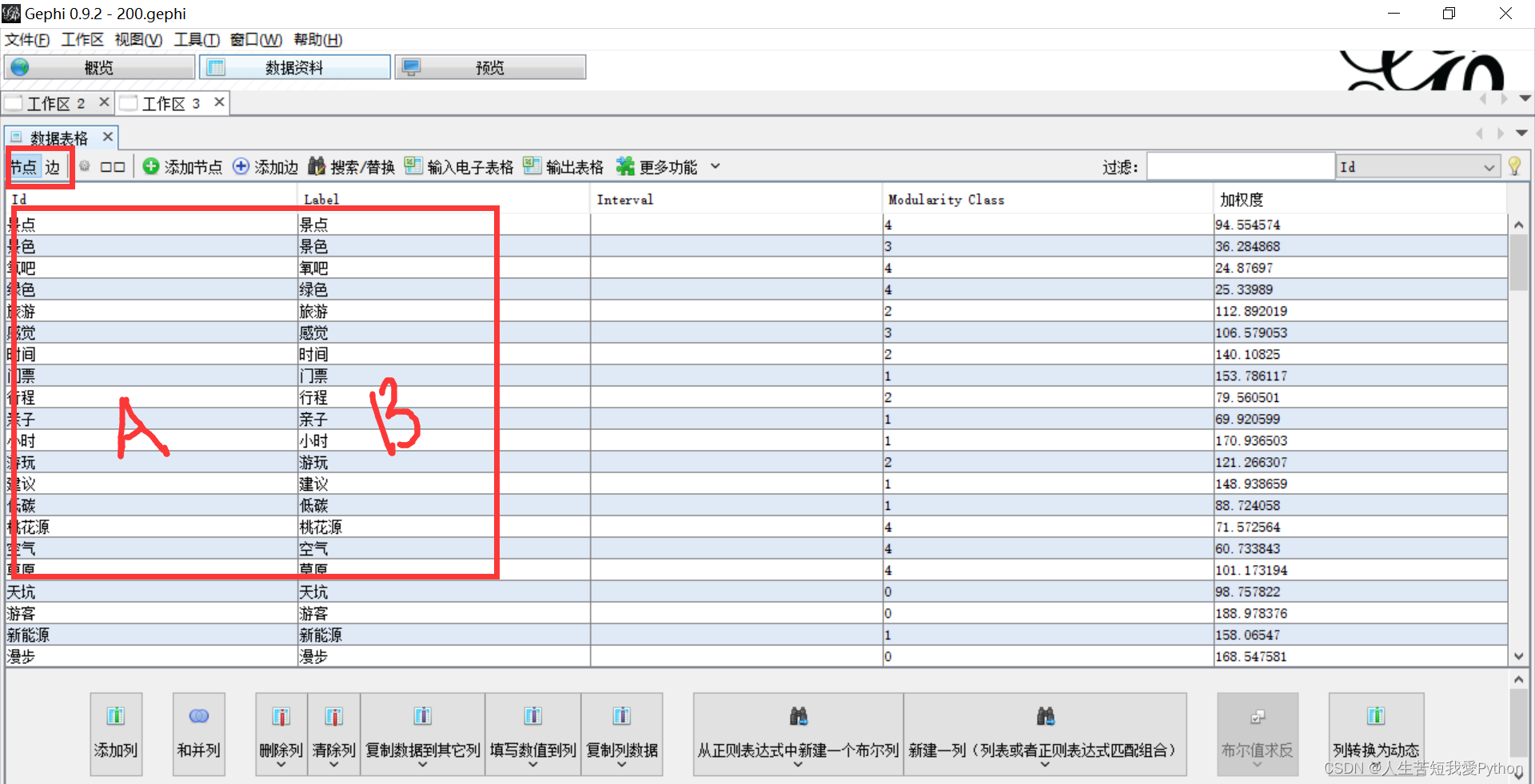Click weighted degree value 94.554574
1535x784 pixels.
tap(1248, 225)
